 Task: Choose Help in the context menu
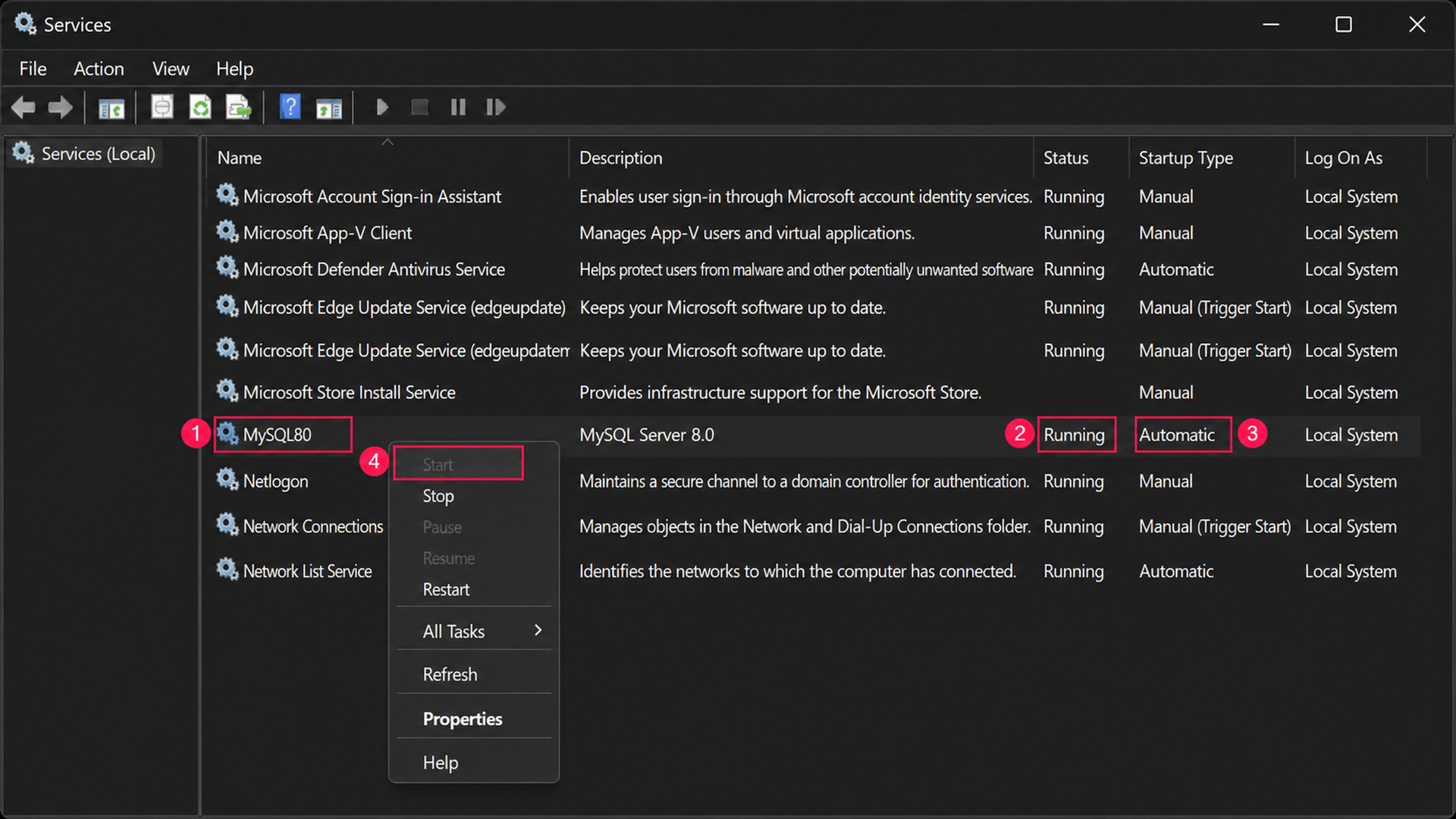[x=473, y=762]
